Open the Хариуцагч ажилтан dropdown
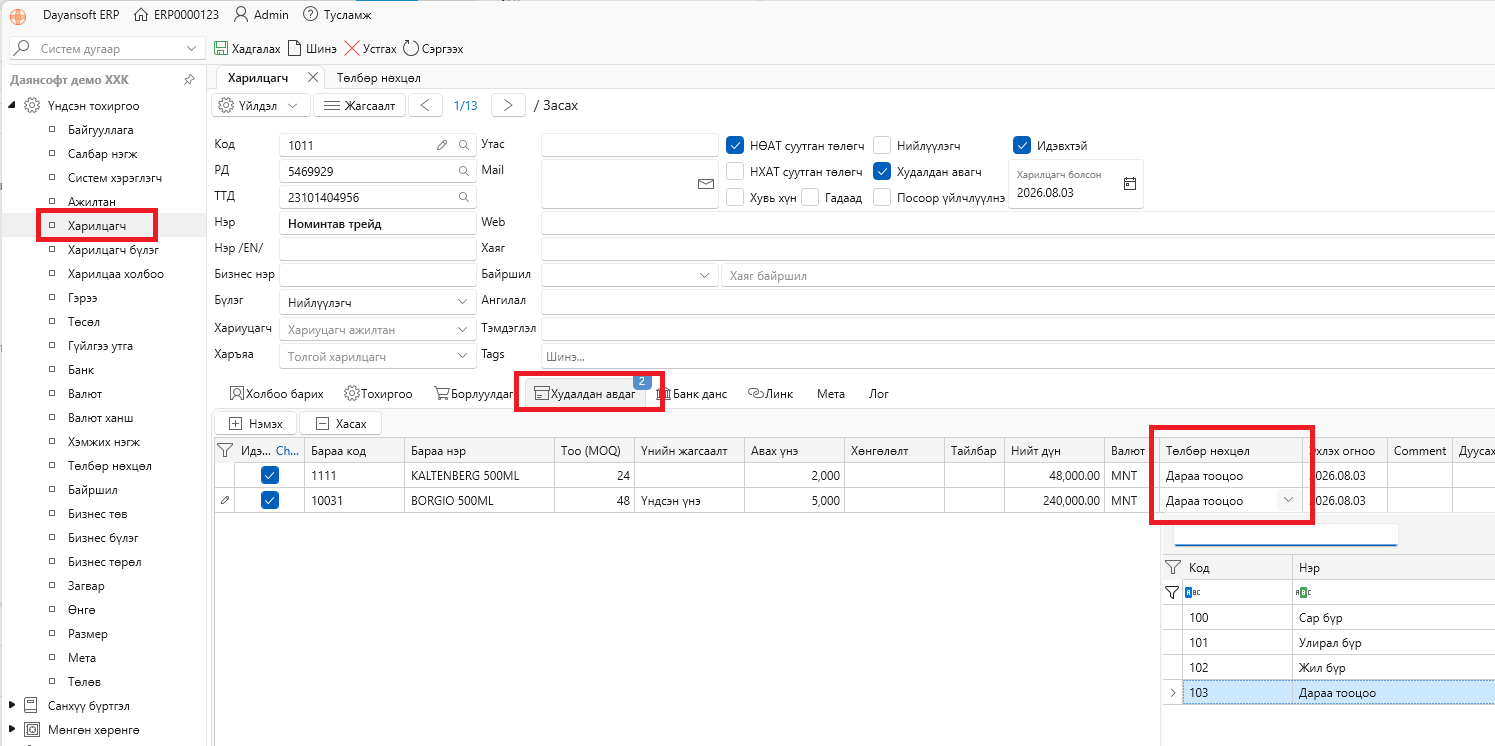 coord(463,329)
